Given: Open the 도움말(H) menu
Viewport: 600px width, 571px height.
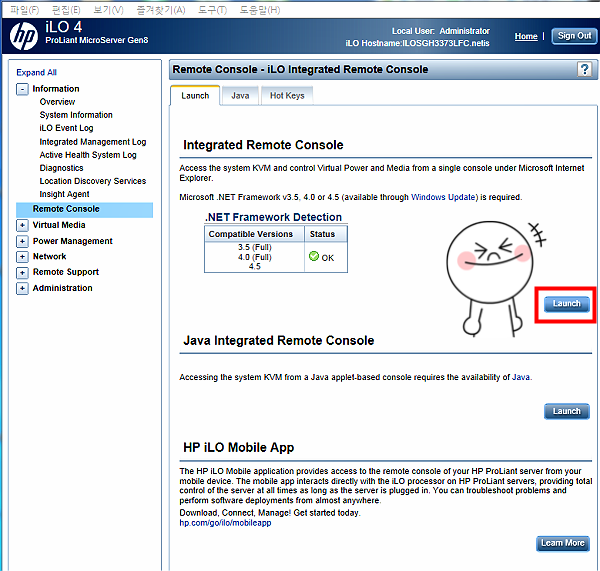Looking at the screenshot, I should coord(260,10).
